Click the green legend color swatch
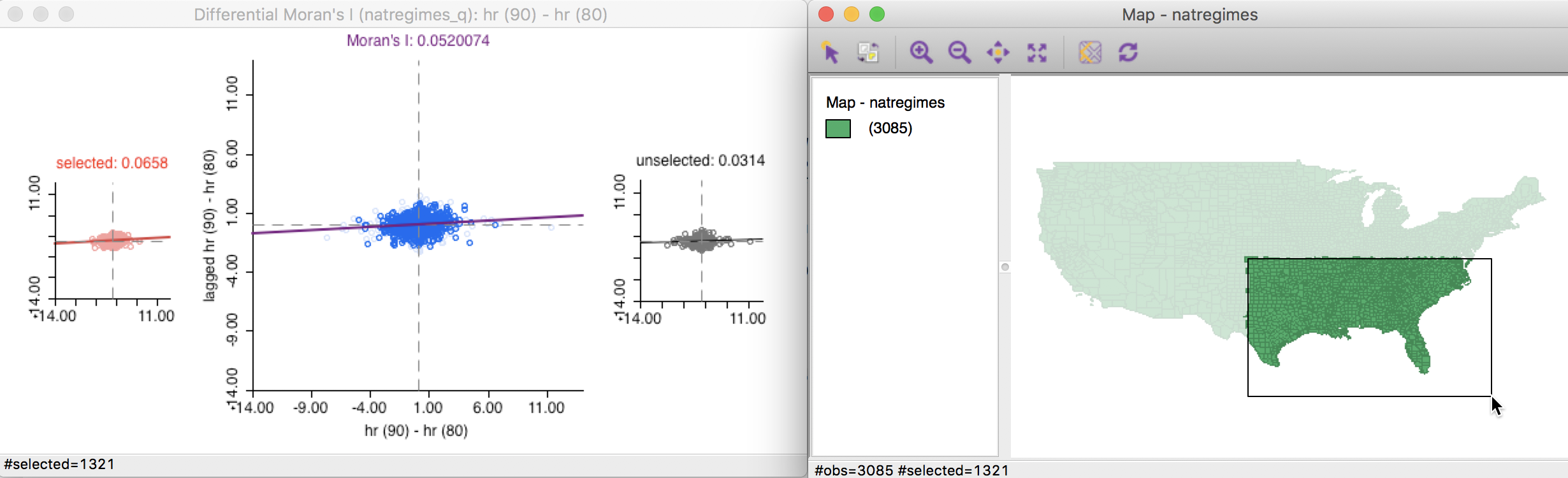The image size is (1568, 478). (x=838, y=129)
